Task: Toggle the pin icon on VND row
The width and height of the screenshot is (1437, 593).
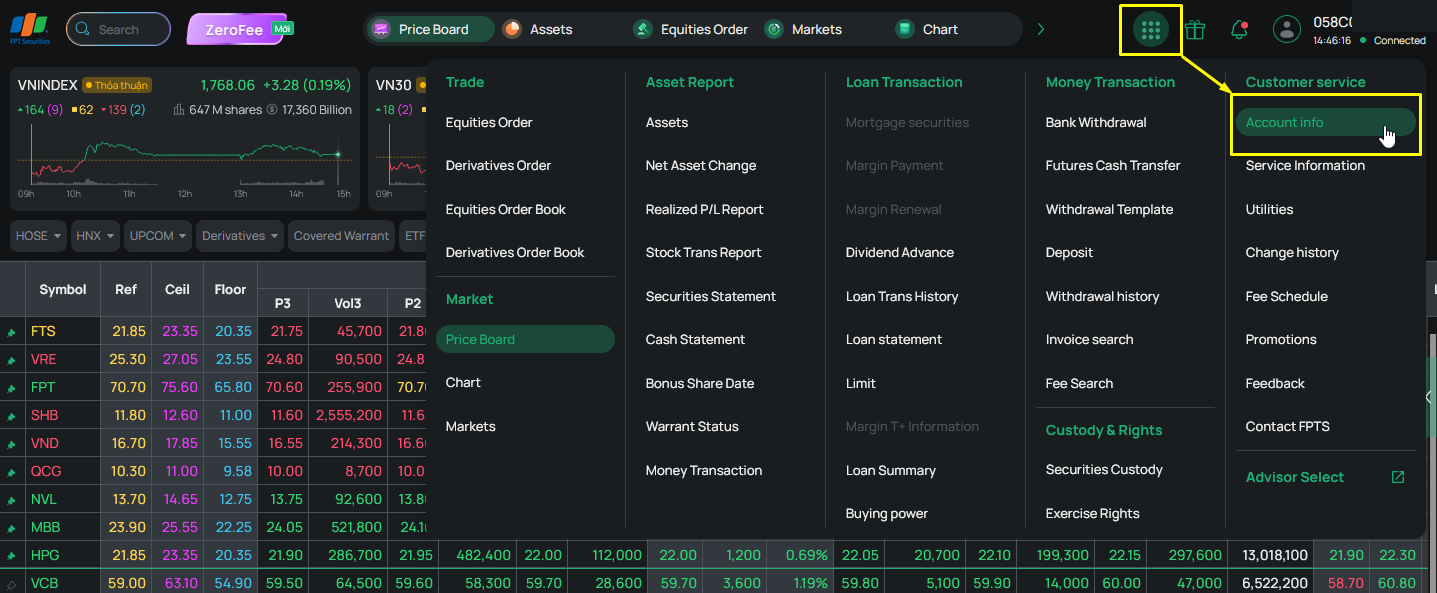Action: [x=12, y=444]
